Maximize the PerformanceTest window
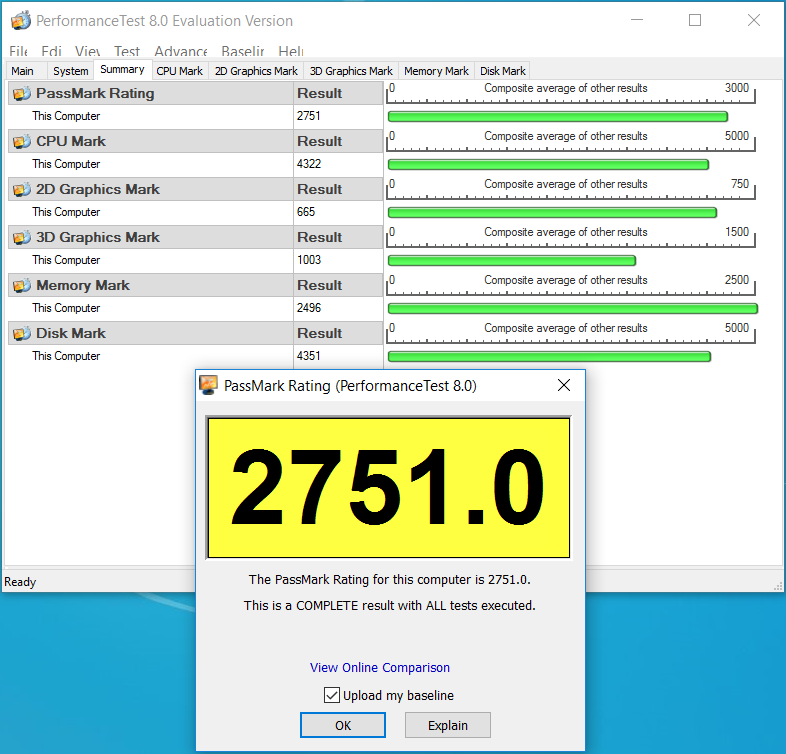Viewport: 786px width, 754px height. [695, 20]
